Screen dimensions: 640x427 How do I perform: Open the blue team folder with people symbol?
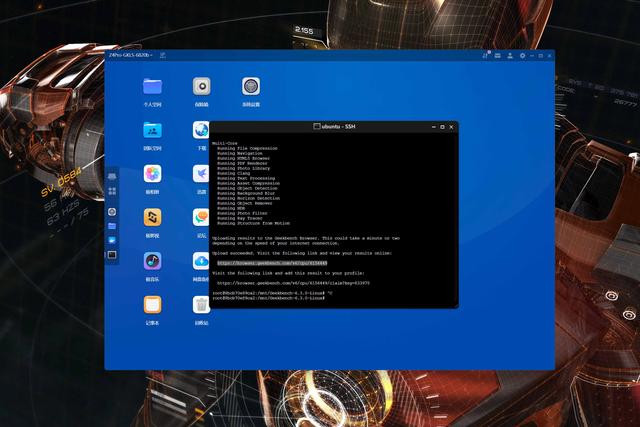153,130
